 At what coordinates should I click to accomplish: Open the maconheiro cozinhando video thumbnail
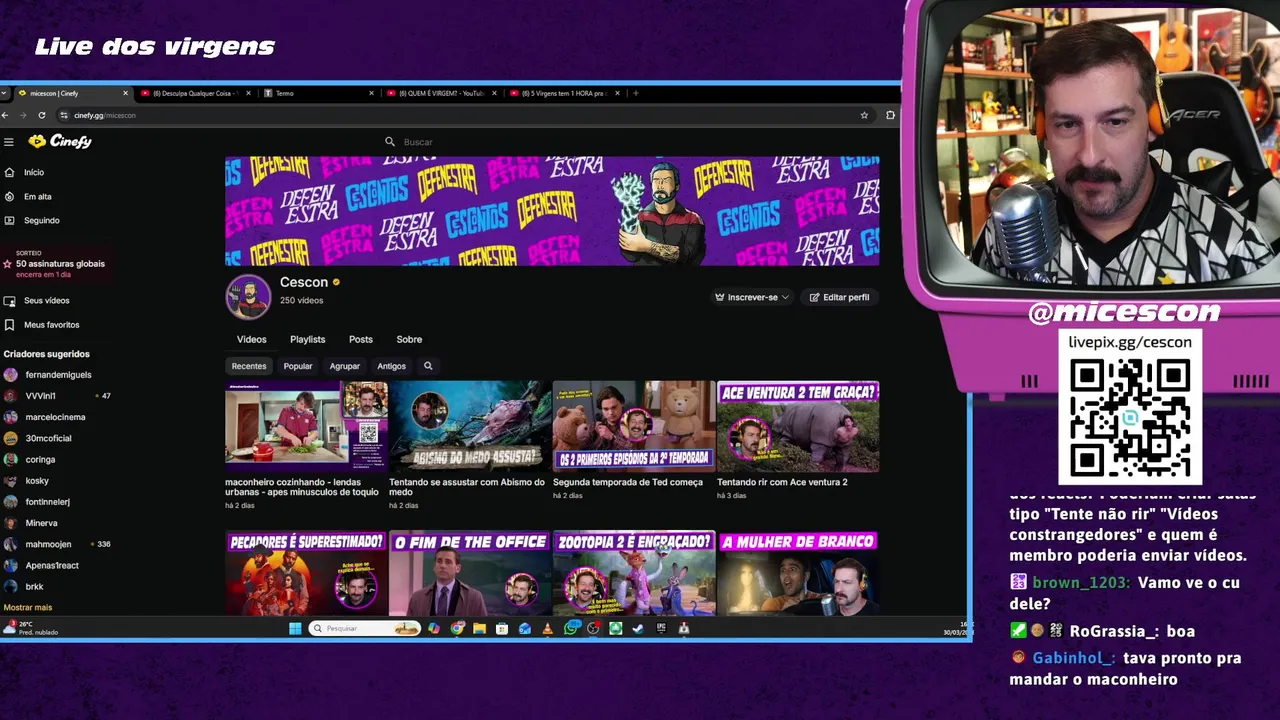click(x=306, y=426)
